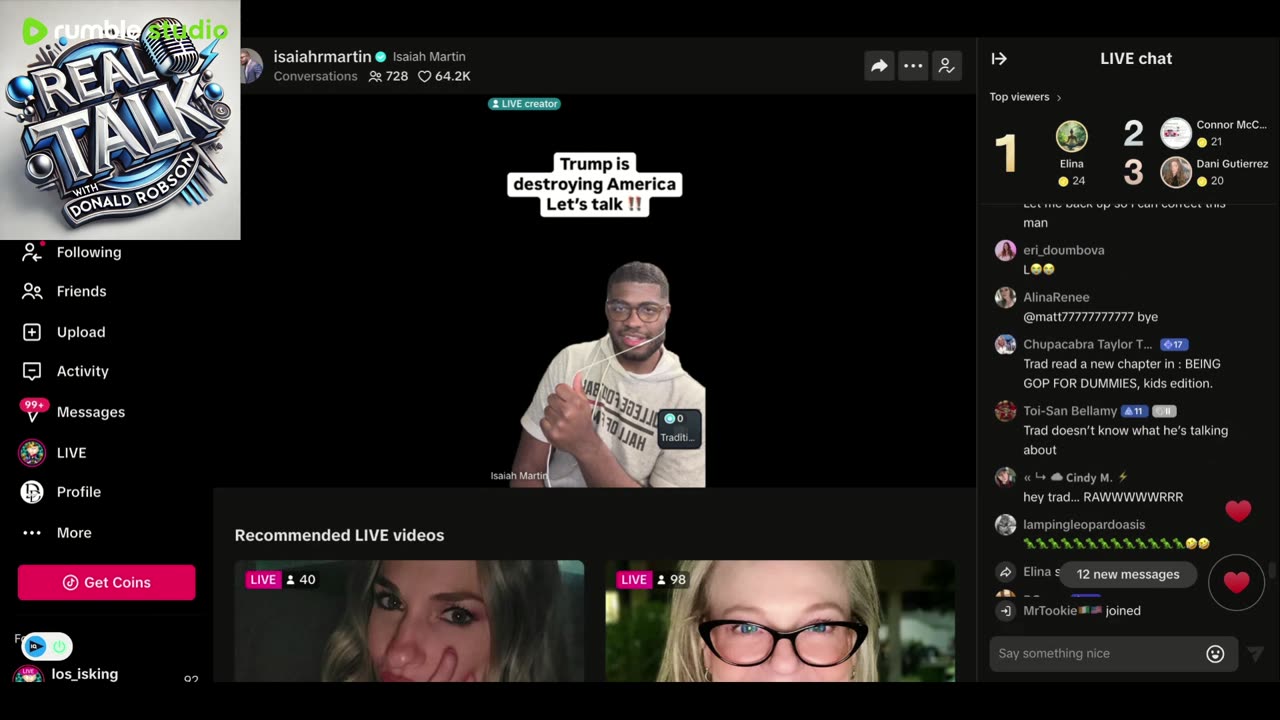Click the 'Isaiah Martin' display name in the header
This screenshot has width=1280, height=720.
(x=429, y=57)
